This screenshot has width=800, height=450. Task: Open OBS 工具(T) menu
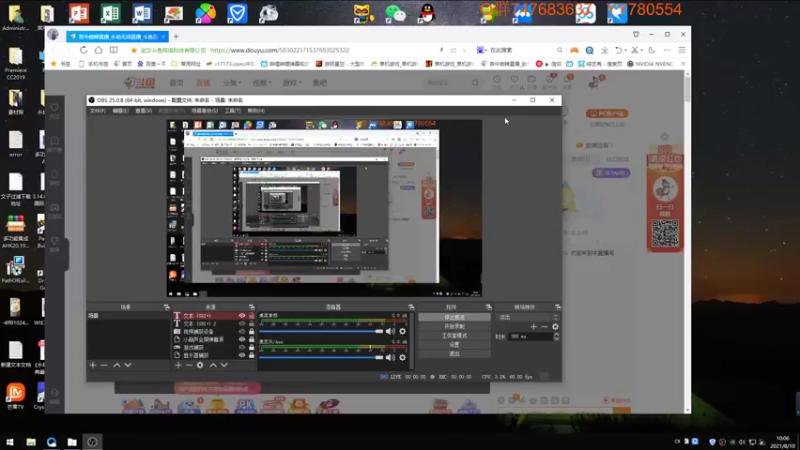(x=232, y=111)
